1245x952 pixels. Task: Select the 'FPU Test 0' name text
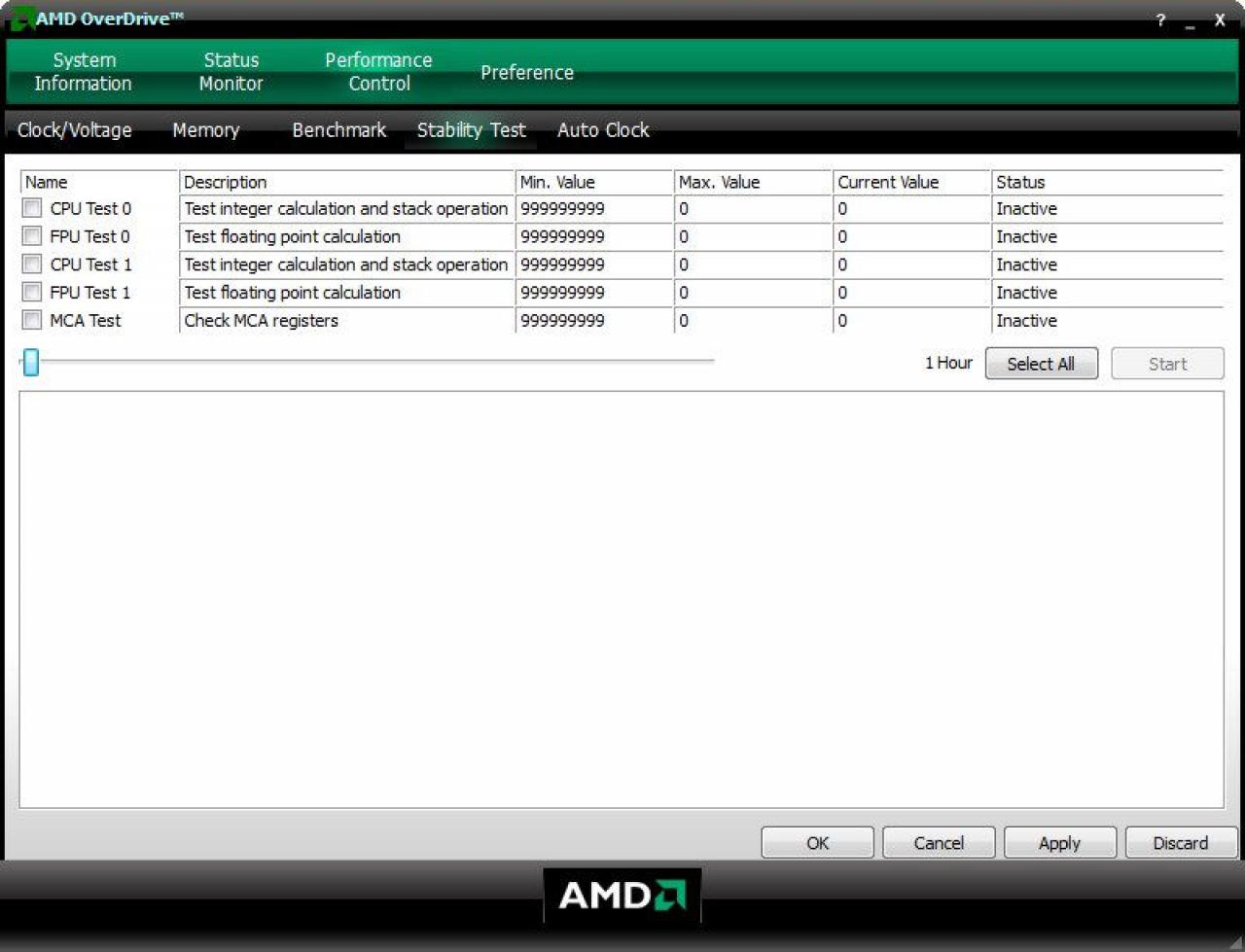click(89, 236)
